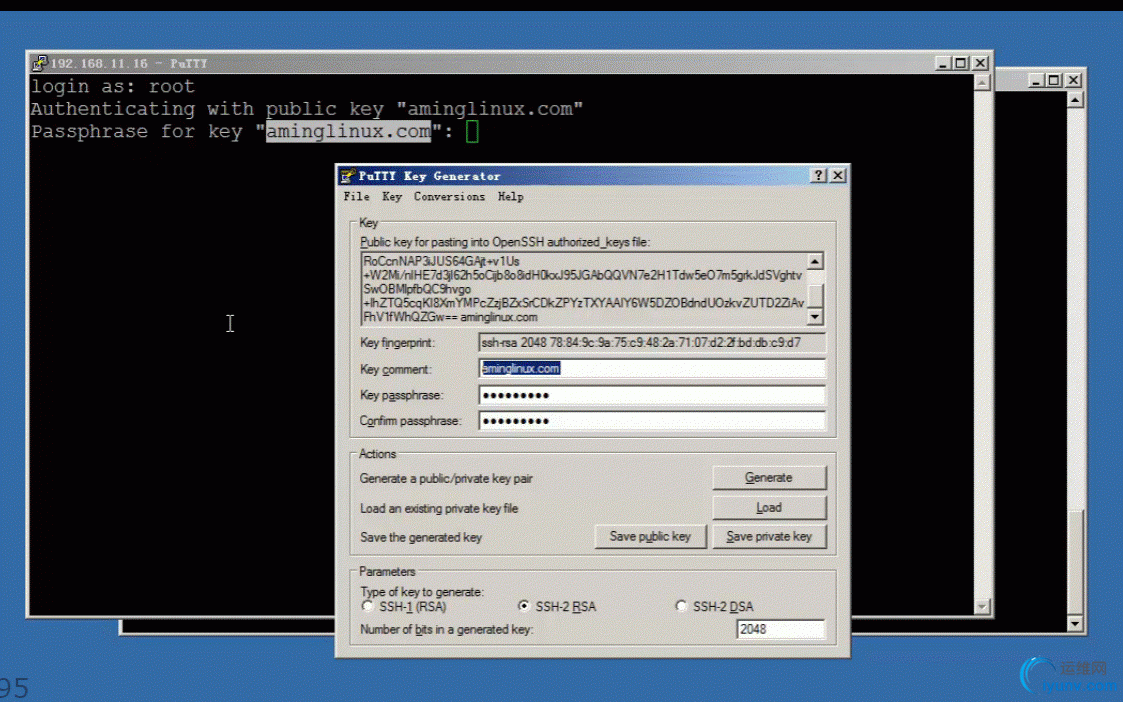Open the File menu in Key Generator
The image size is (1123, 702).
357,196
